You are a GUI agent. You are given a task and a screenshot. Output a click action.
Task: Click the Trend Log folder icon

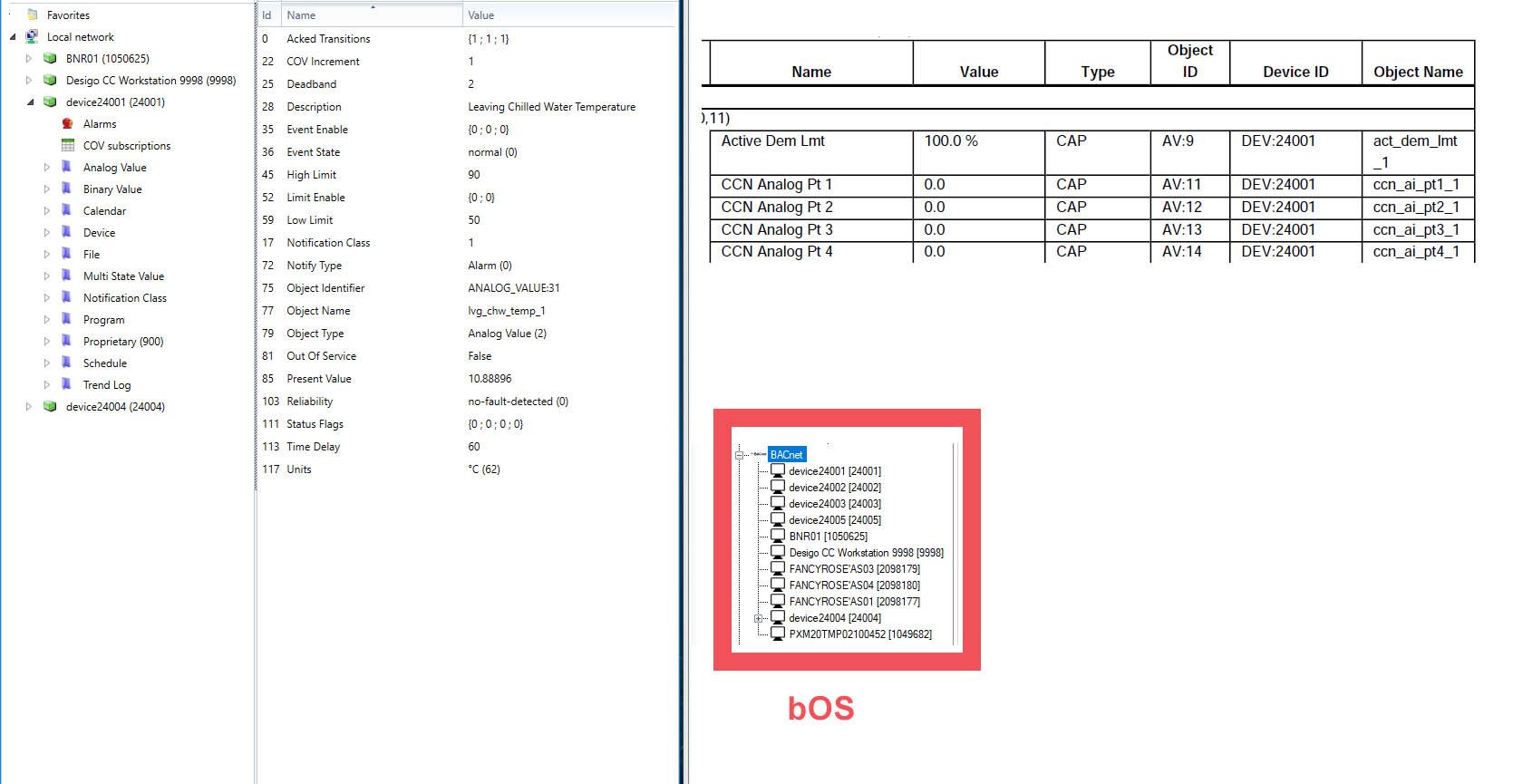click(67, 385)
